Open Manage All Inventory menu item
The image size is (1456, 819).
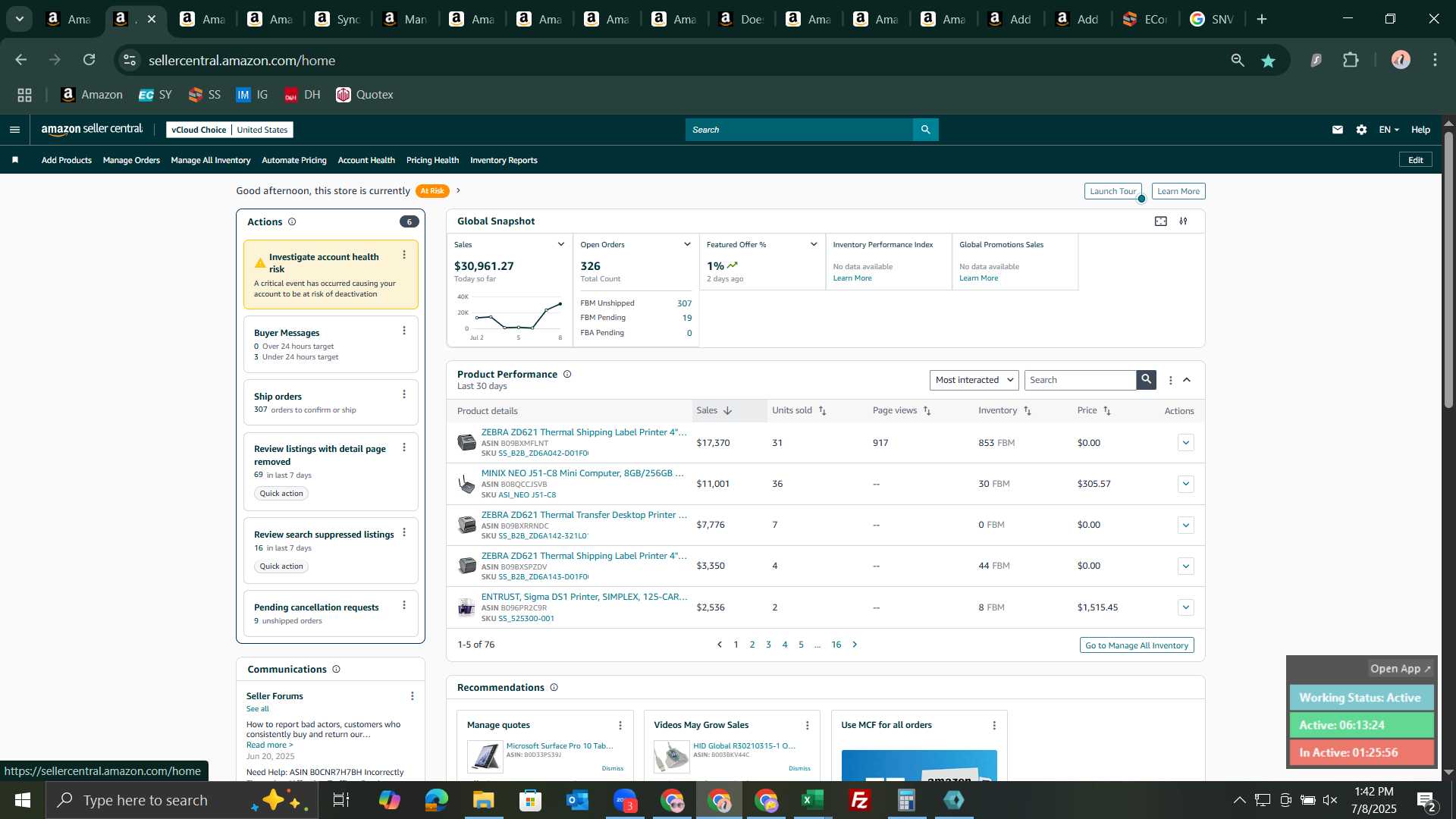click(x=211, y=160)
